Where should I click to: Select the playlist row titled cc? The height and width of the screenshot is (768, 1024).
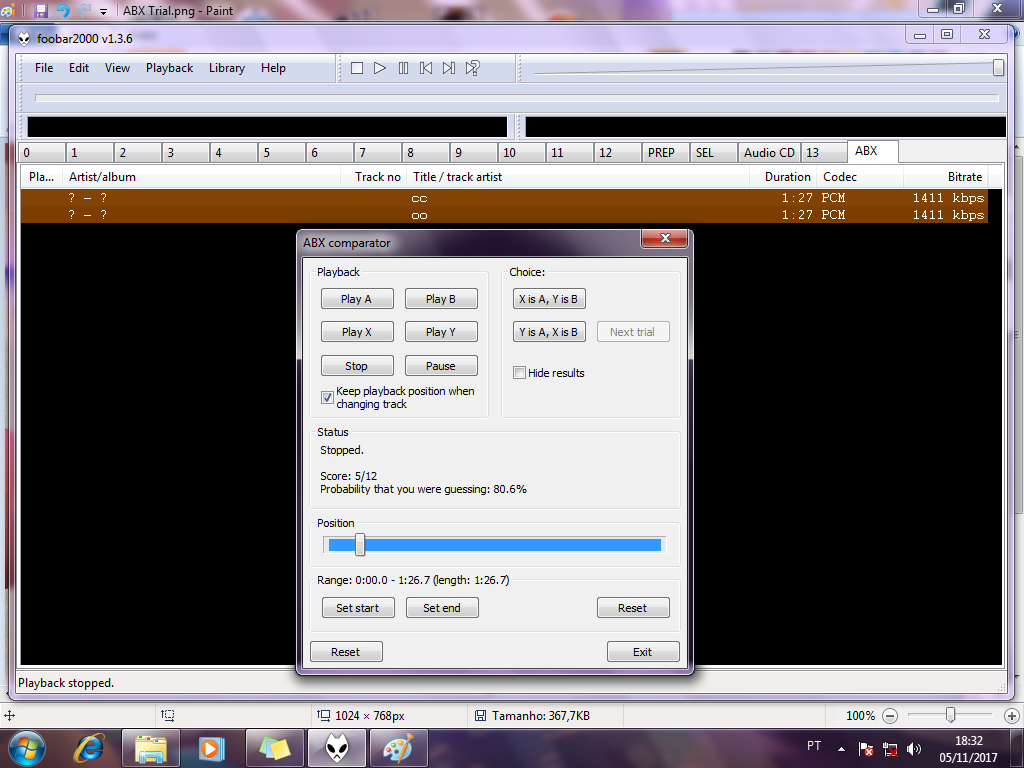click(504, 198)
